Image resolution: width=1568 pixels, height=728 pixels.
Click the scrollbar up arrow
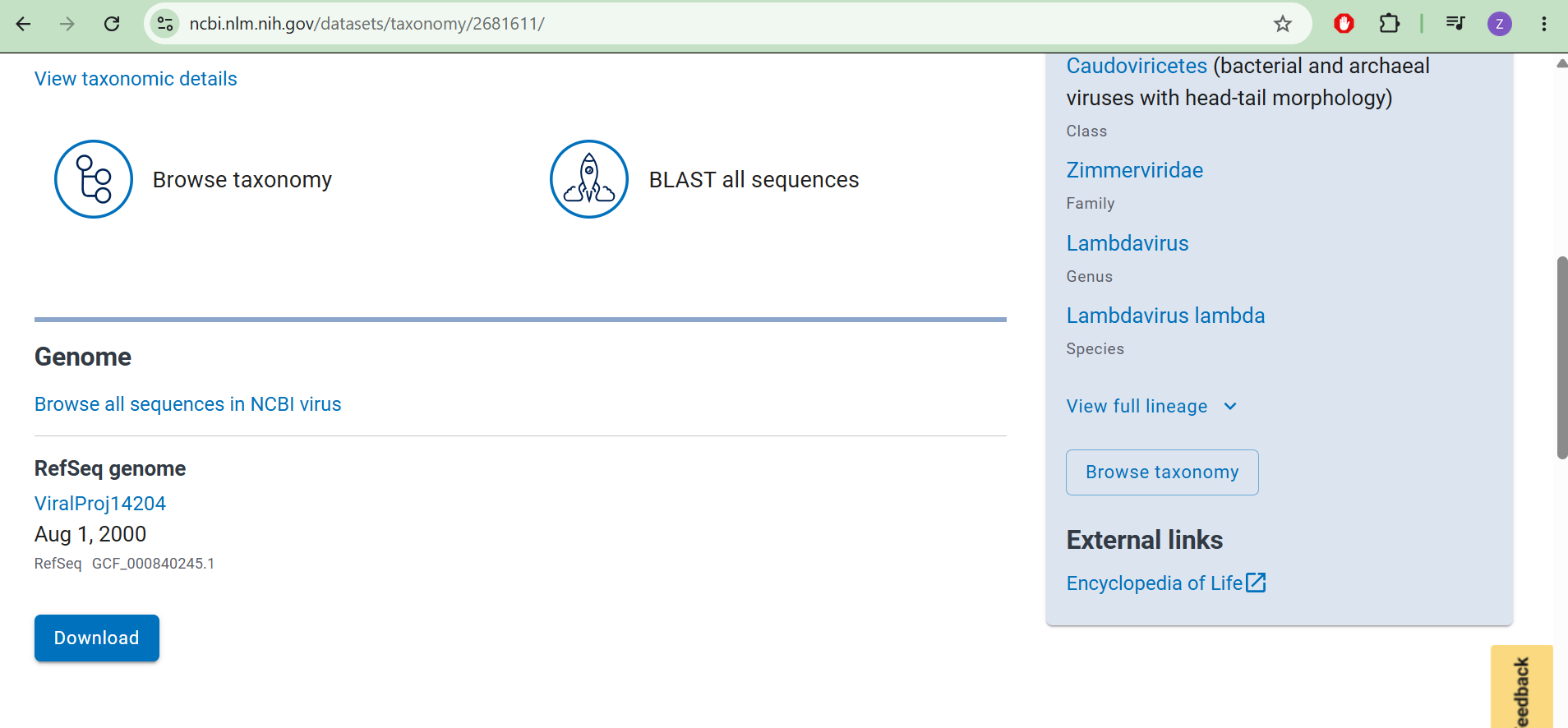coord(1561,63)
